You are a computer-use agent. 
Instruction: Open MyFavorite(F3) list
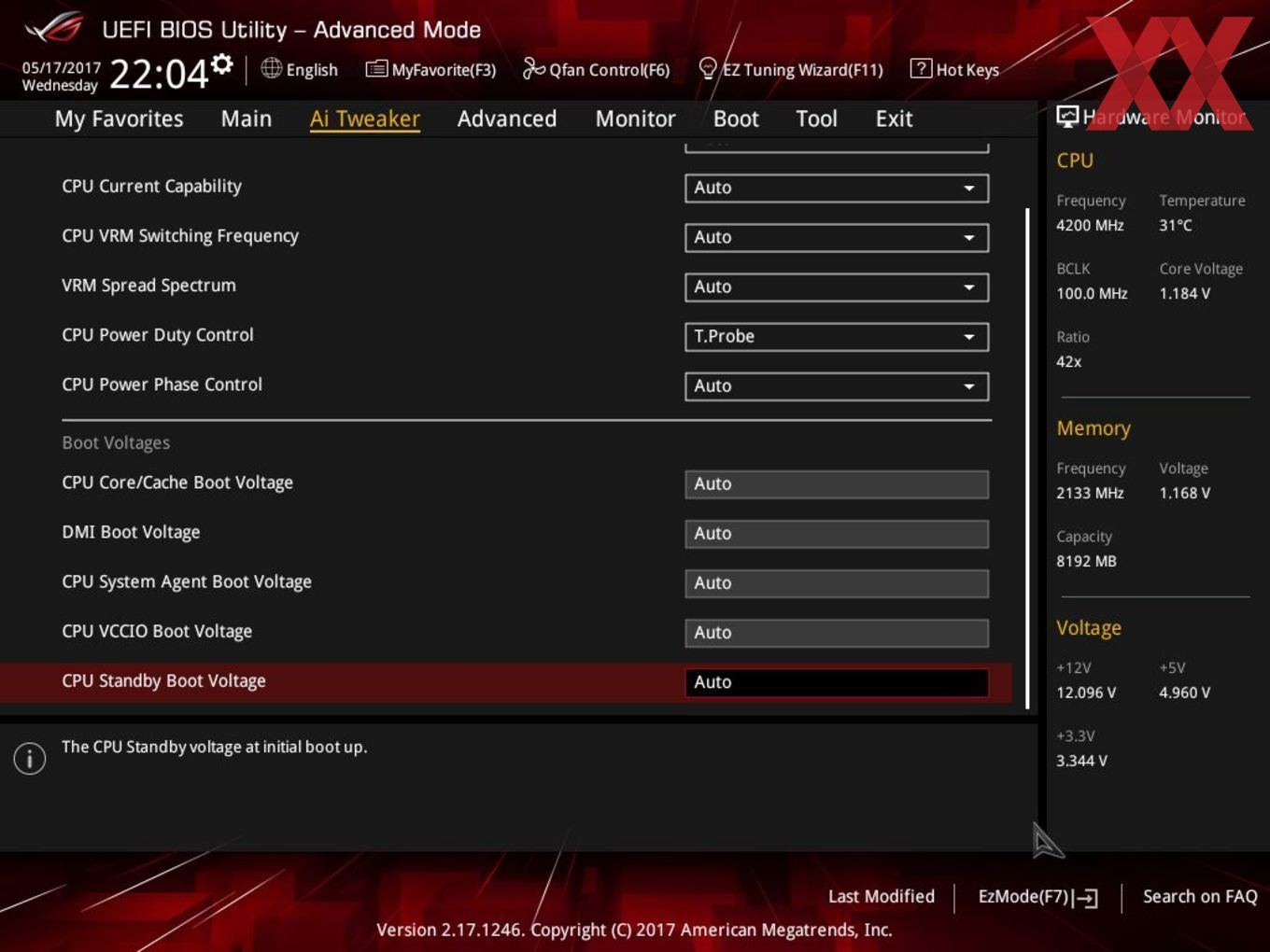[430, 69]
